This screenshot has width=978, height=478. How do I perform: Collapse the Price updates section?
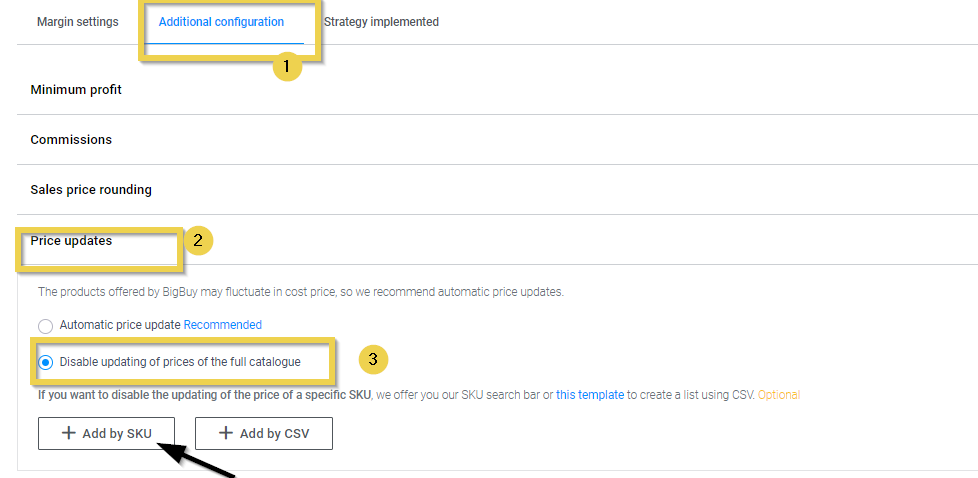tap(71, 241)
